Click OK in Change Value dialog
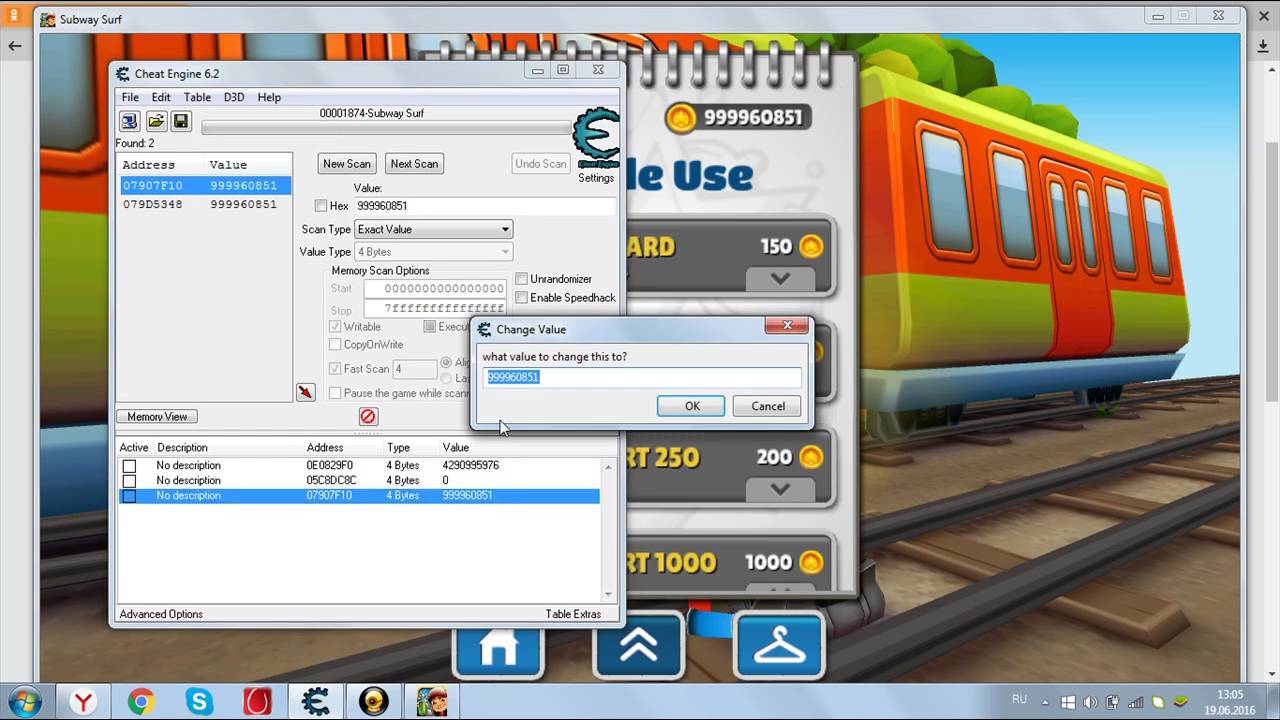 (x=692, y=406)
